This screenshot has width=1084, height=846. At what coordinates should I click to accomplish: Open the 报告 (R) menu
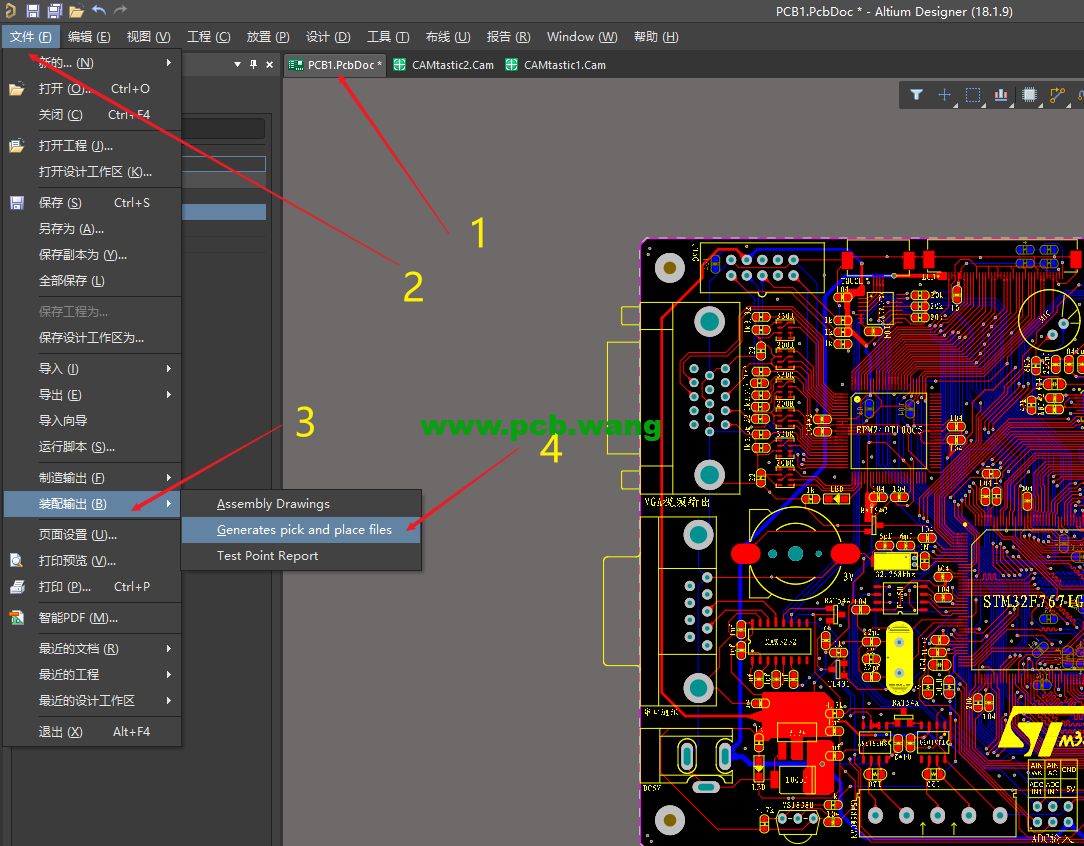[x=508, y=37]
